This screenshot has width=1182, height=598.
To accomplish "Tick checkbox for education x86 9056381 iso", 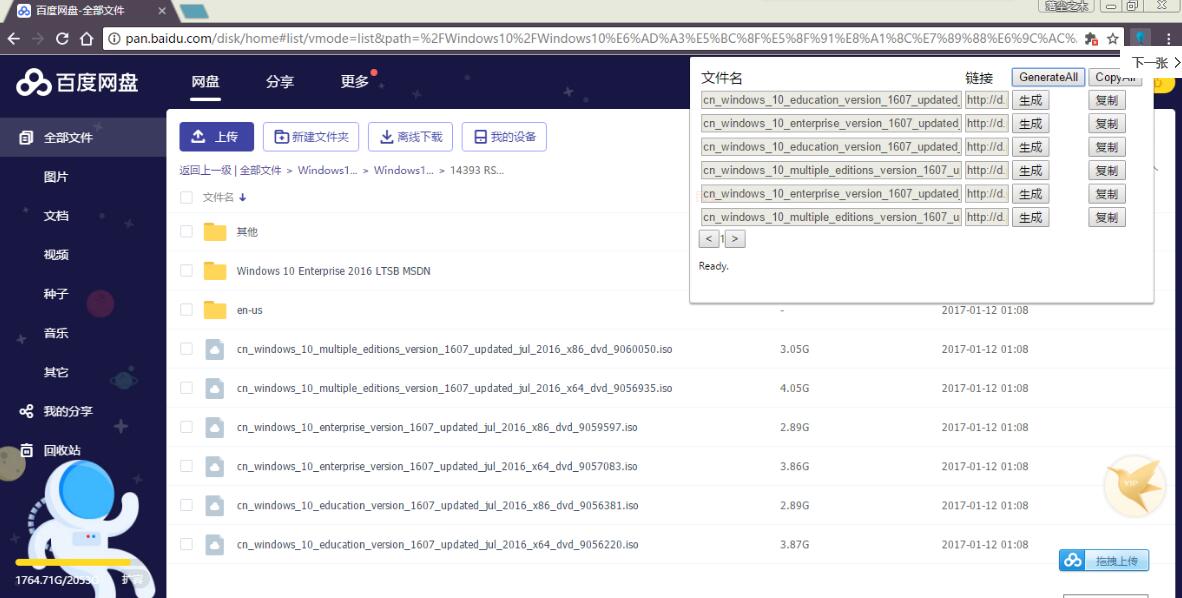I will point(186,505).
